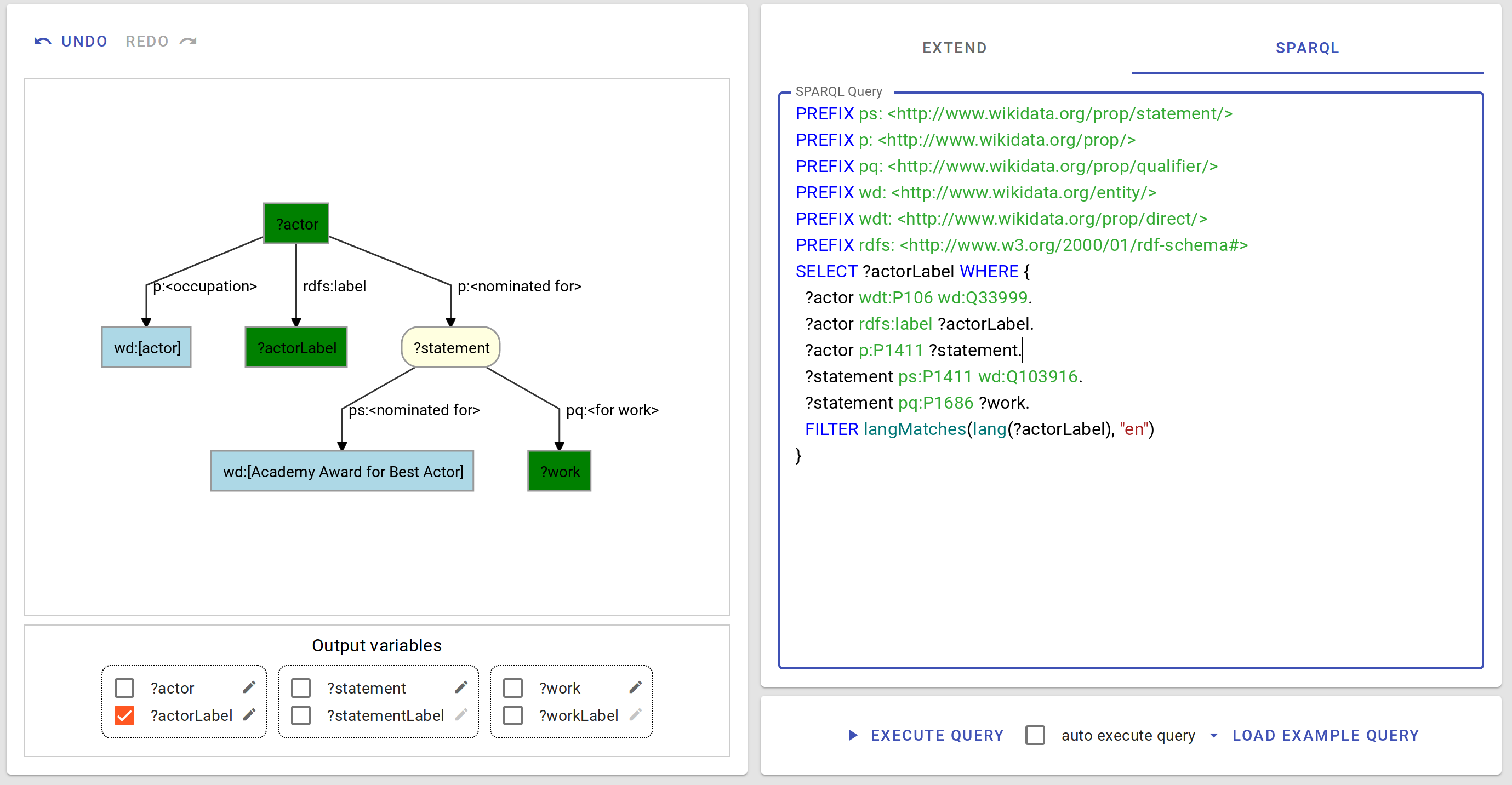The height and width of the screenshot is (785, 1512).
Task: Click the pq:P1686 token in query
Action: click(x=935, y=403)
